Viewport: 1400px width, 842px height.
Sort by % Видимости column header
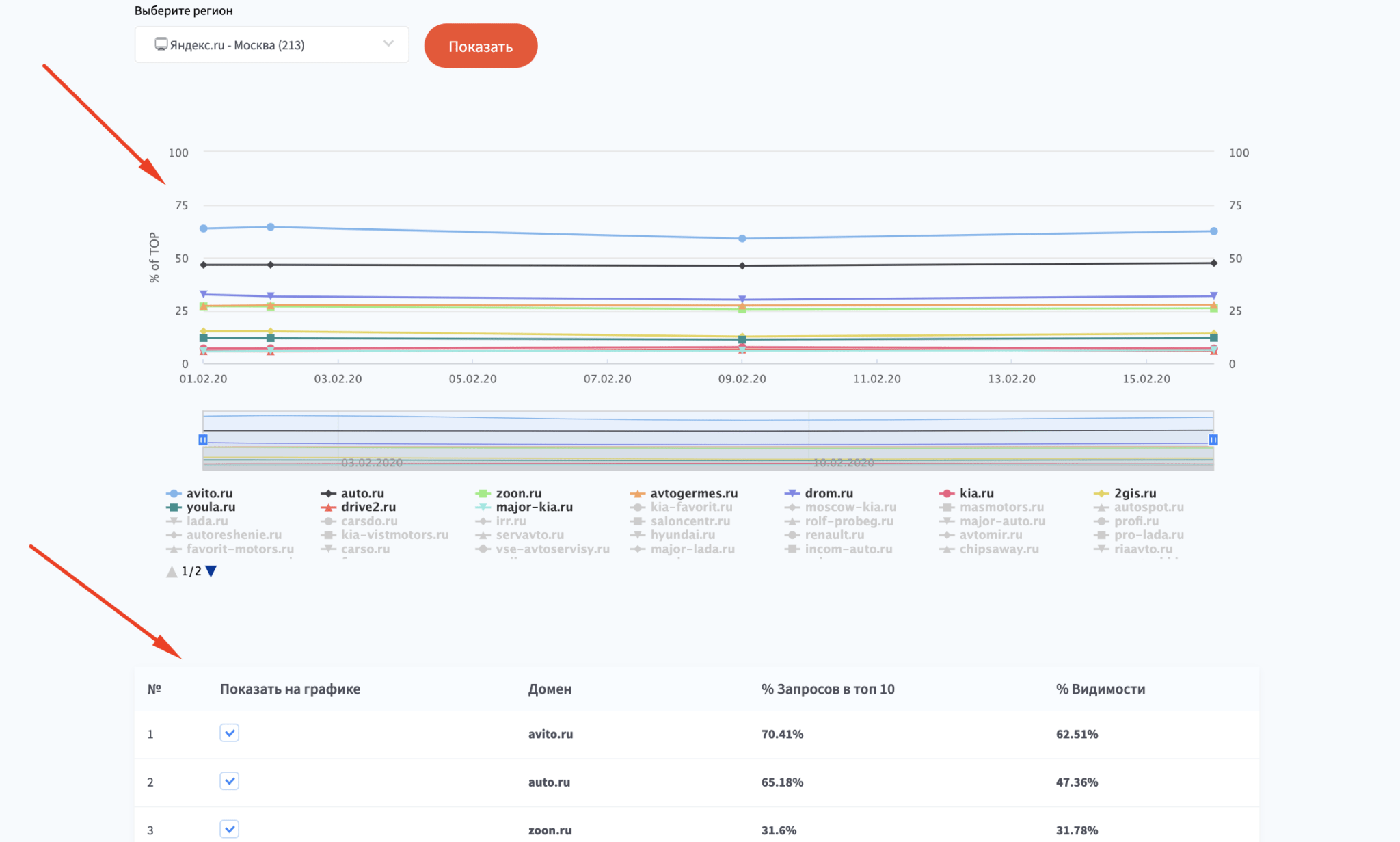[x=1100, y=689]
